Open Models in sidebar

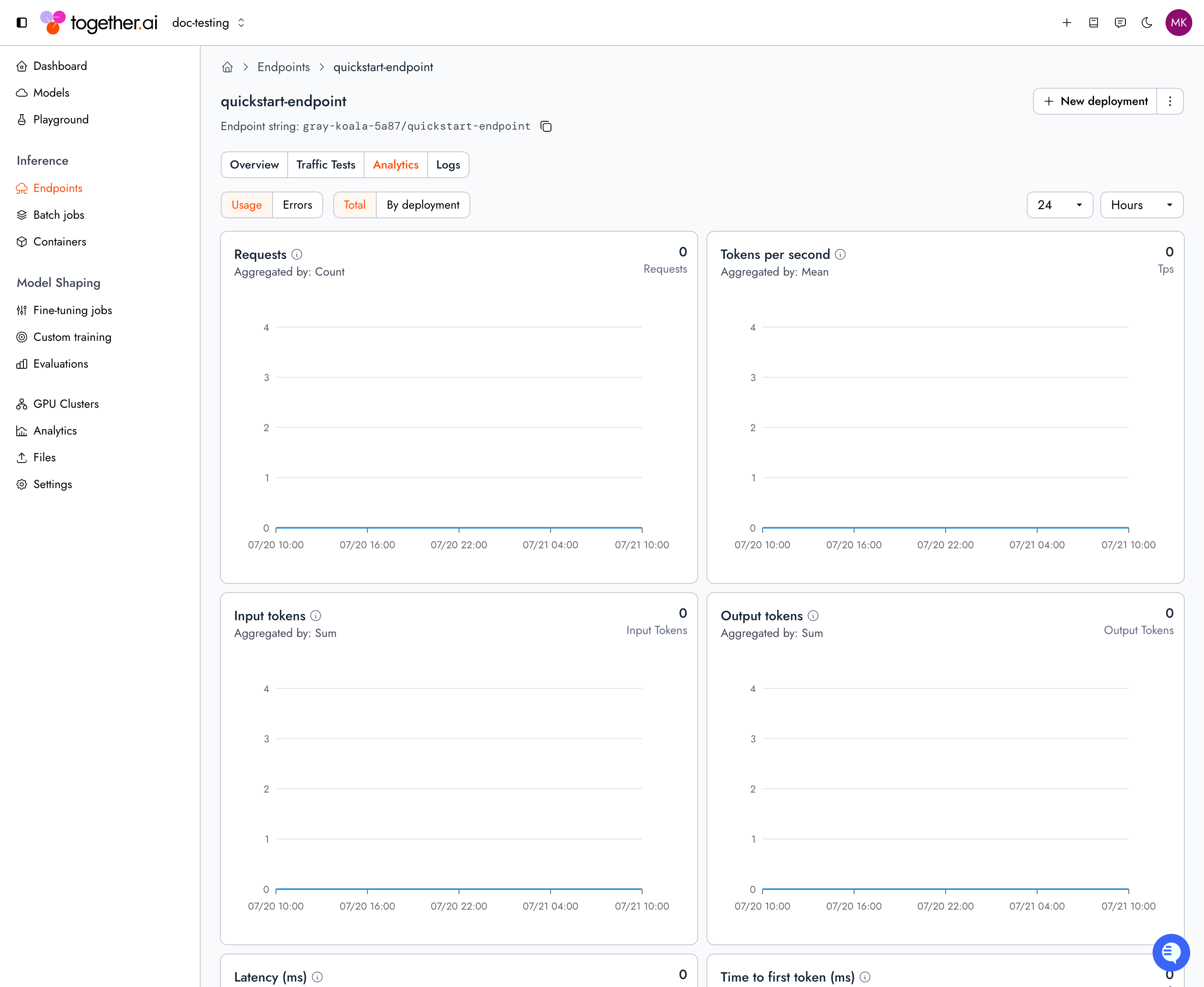[51, 93]
